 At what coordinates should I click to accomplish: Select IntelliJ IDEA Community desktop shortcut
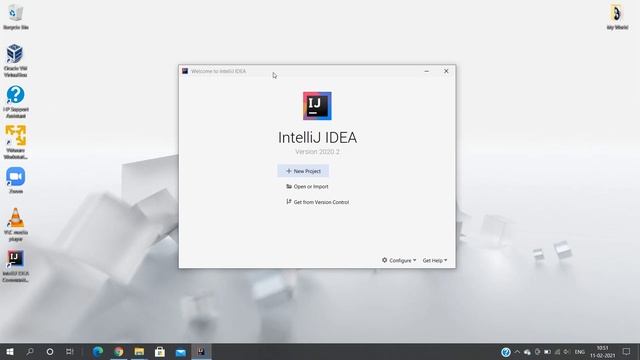point(16,266)
